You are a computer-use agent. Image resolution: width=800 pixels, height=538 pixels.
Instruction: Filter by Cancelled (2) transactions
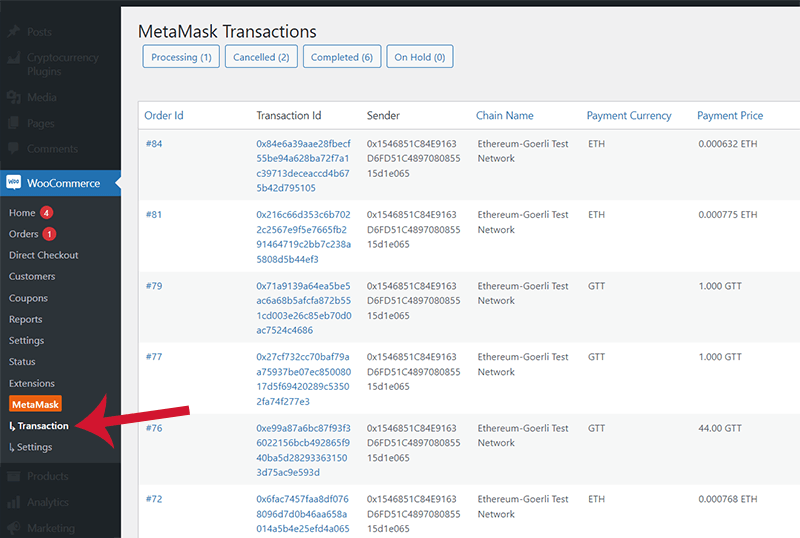pyautogui.click(x=261, y=57)
